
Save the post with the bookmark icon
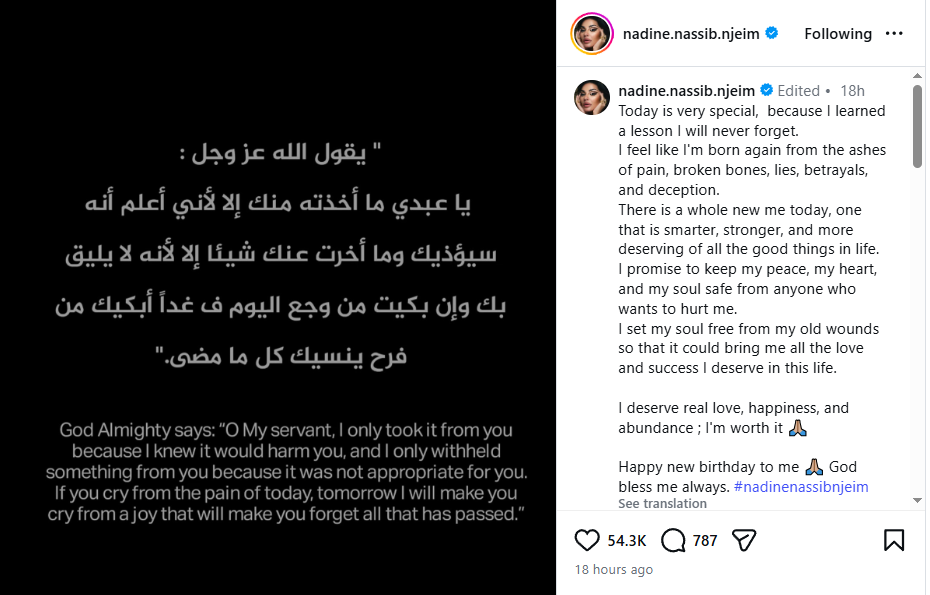[x=894, y=541]
